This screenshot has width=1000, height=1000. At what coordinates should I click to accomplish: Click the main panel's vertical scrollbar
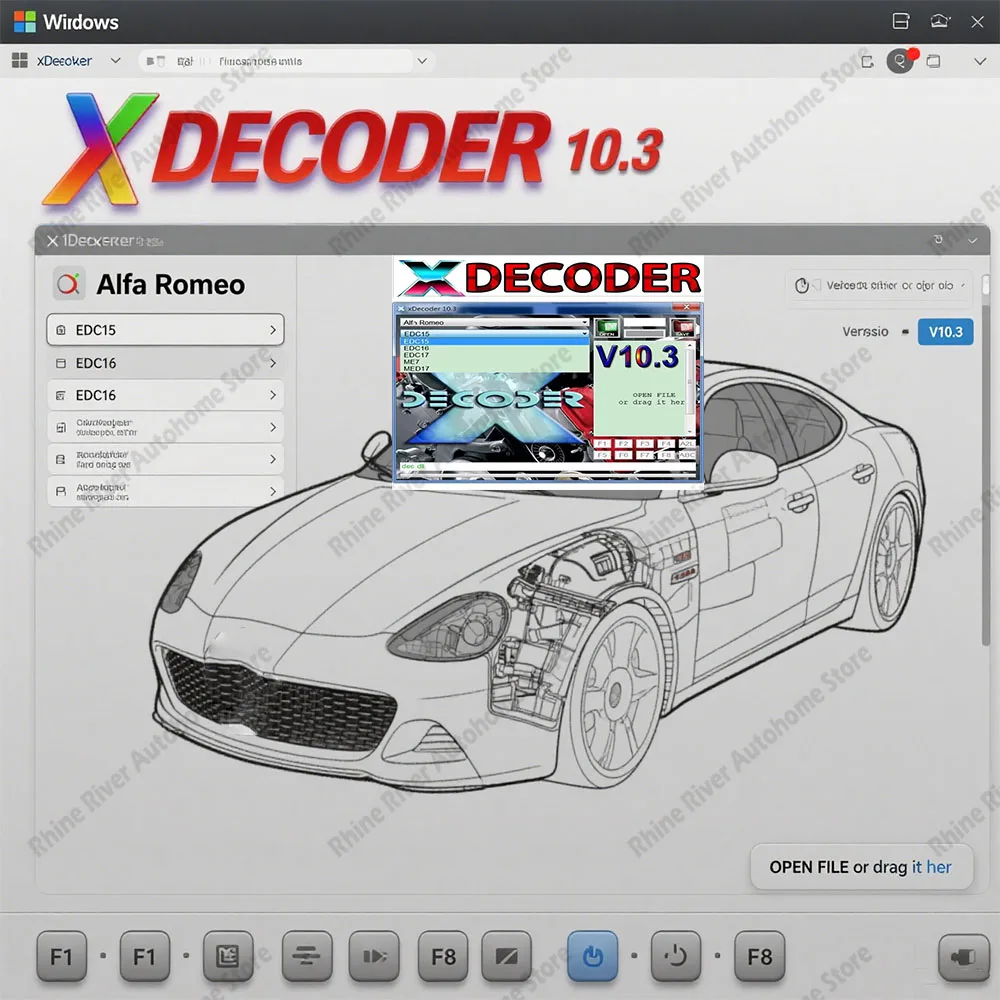pyautogui.click(x=986, y=459)
